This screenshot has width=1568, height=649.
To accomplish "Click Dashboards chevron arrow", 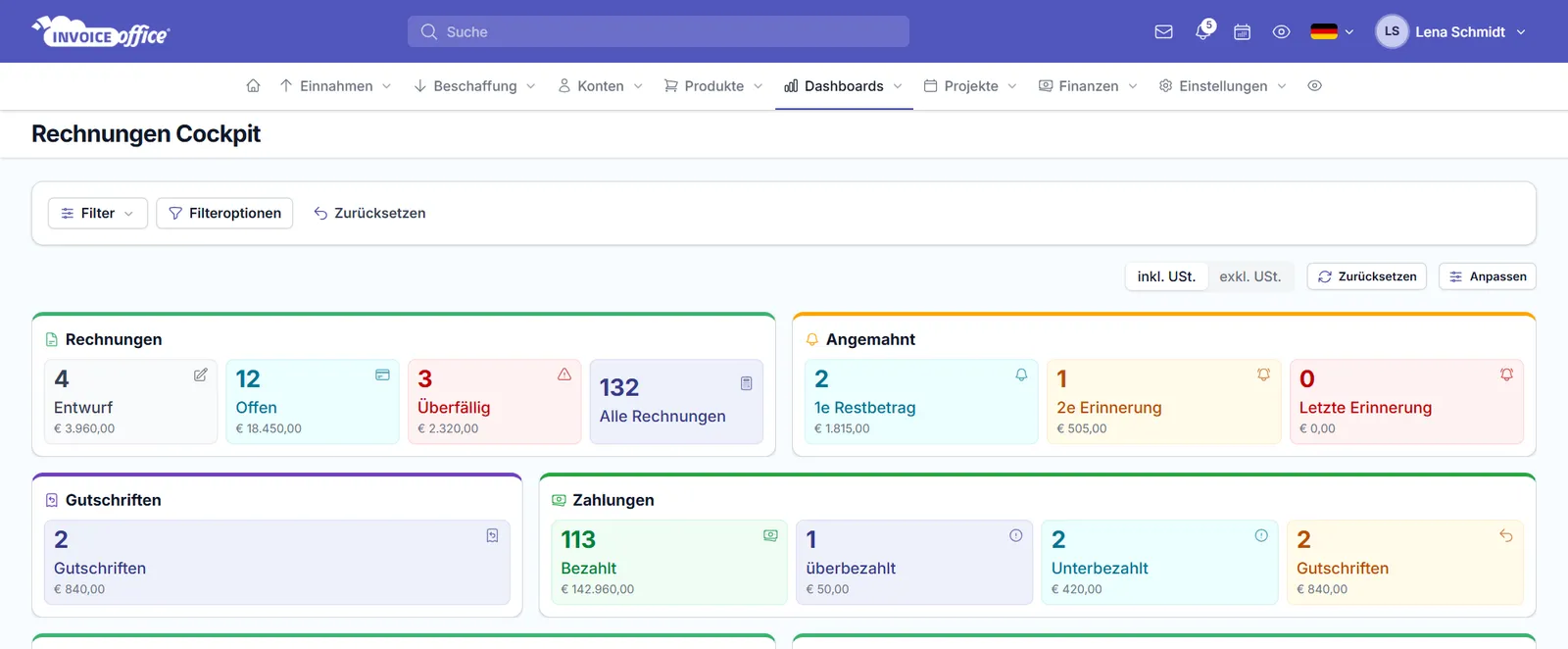I will coord(898,86).
